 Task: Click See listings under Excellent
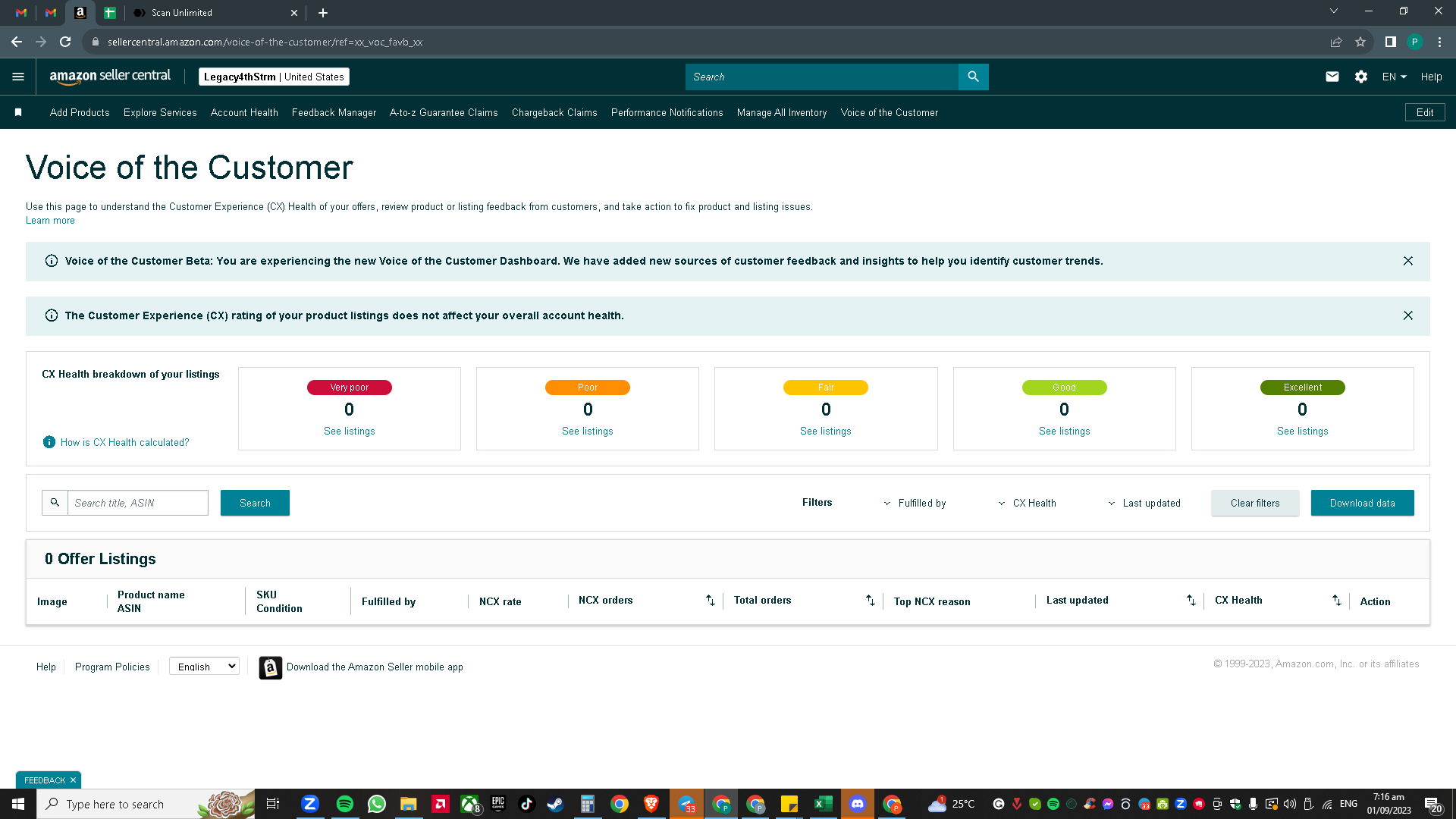click(x=1302, y=431)
